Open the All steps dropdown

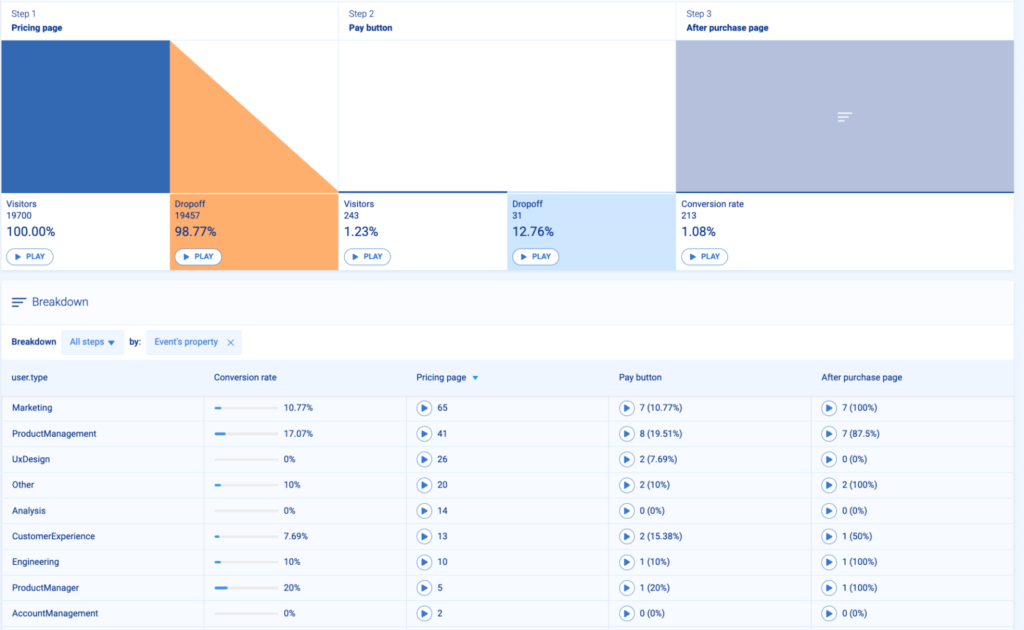click(92, 342)
